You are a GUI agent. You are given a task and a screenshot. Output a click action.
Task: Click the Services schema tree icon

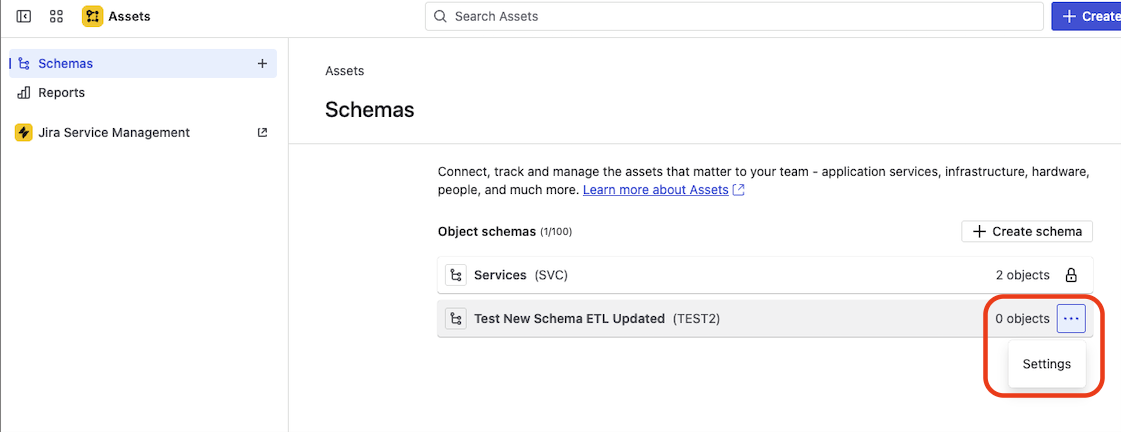point(456,275)
